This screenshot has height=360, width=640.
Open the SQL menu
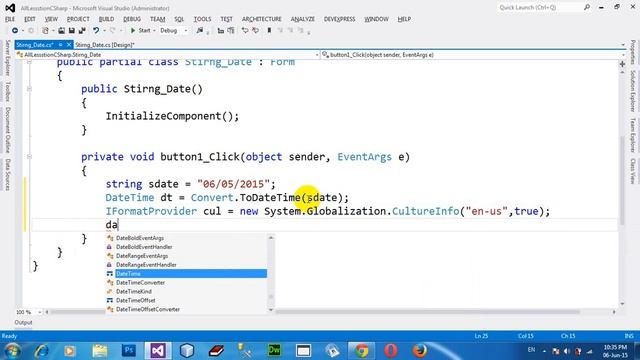pyautogui.click(x=179, y=19)
